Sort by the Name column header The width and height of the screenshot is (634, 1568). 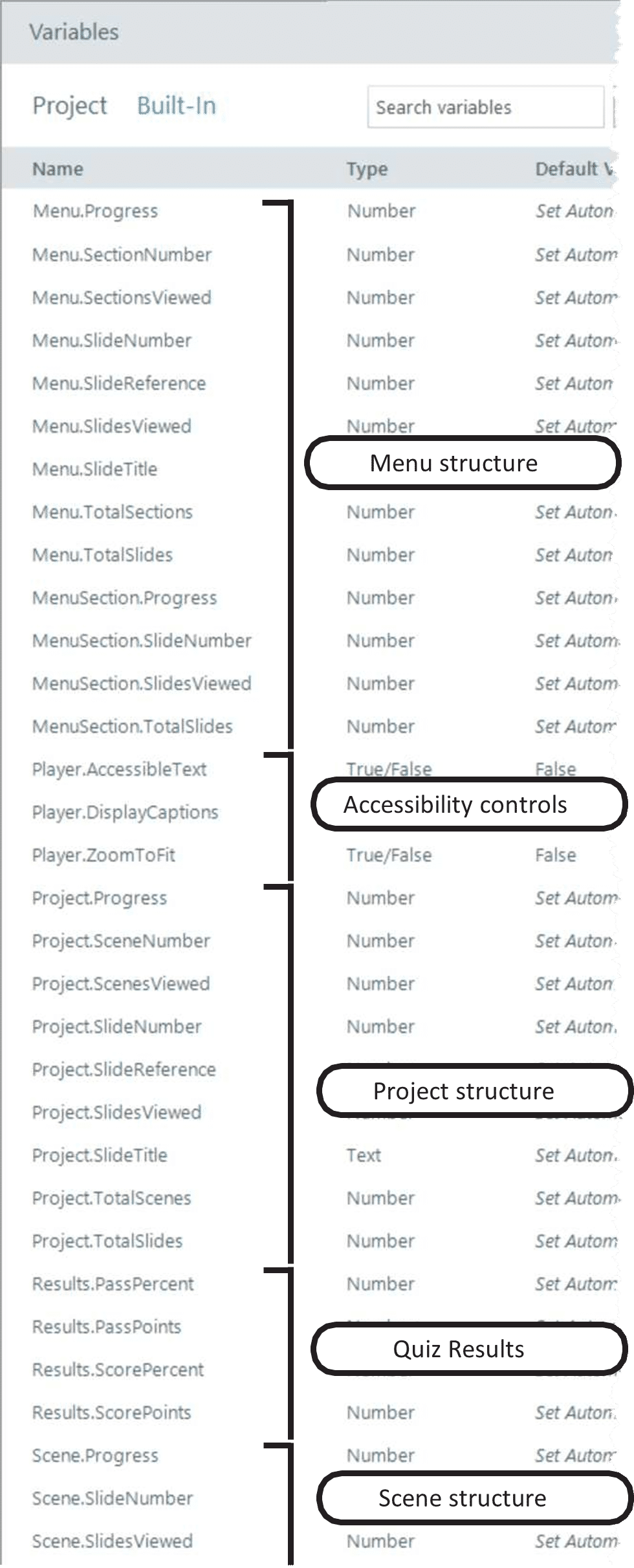point(58,169)
